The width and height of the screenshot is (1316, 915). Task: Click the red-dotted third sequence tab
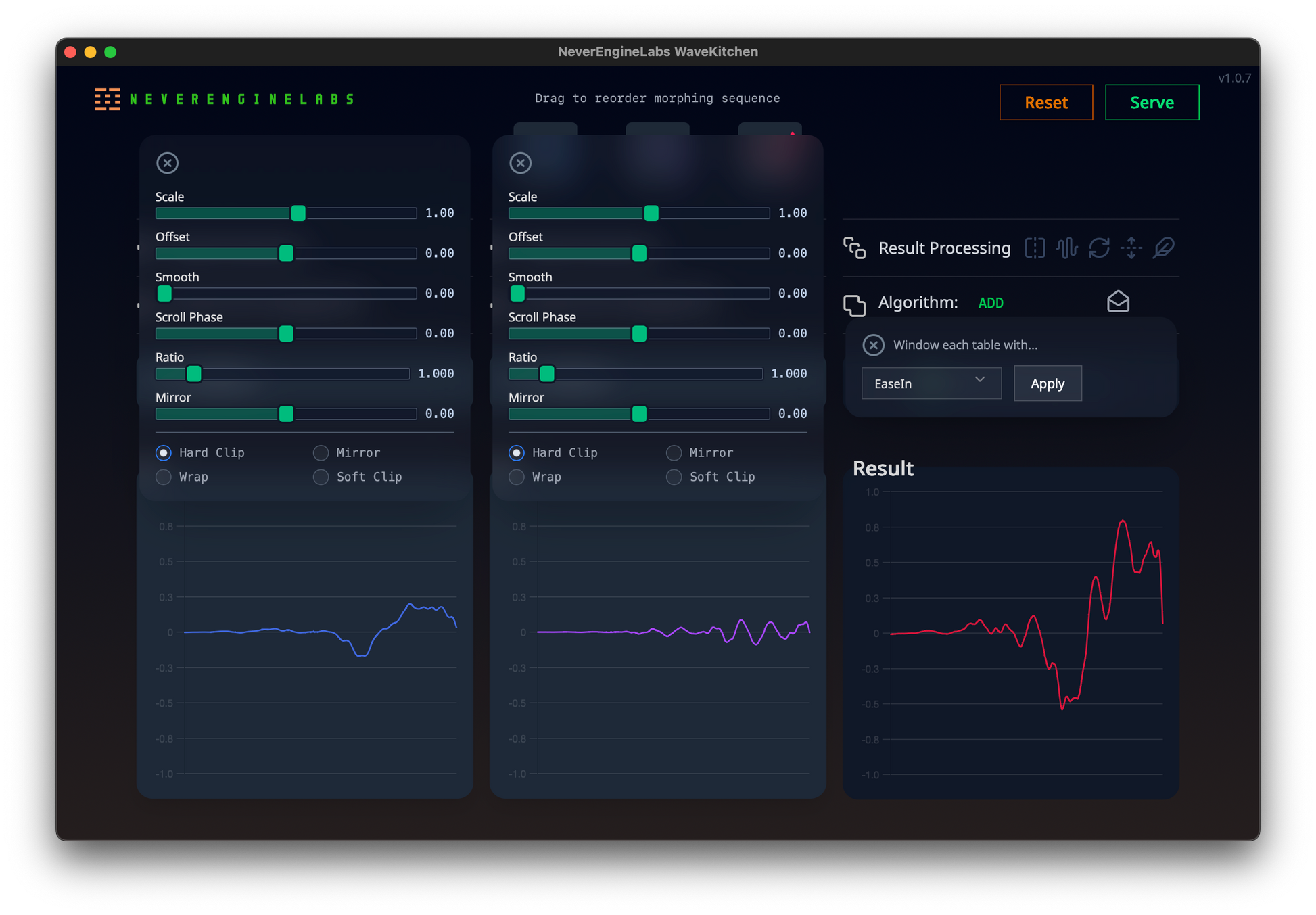(770, 130)
